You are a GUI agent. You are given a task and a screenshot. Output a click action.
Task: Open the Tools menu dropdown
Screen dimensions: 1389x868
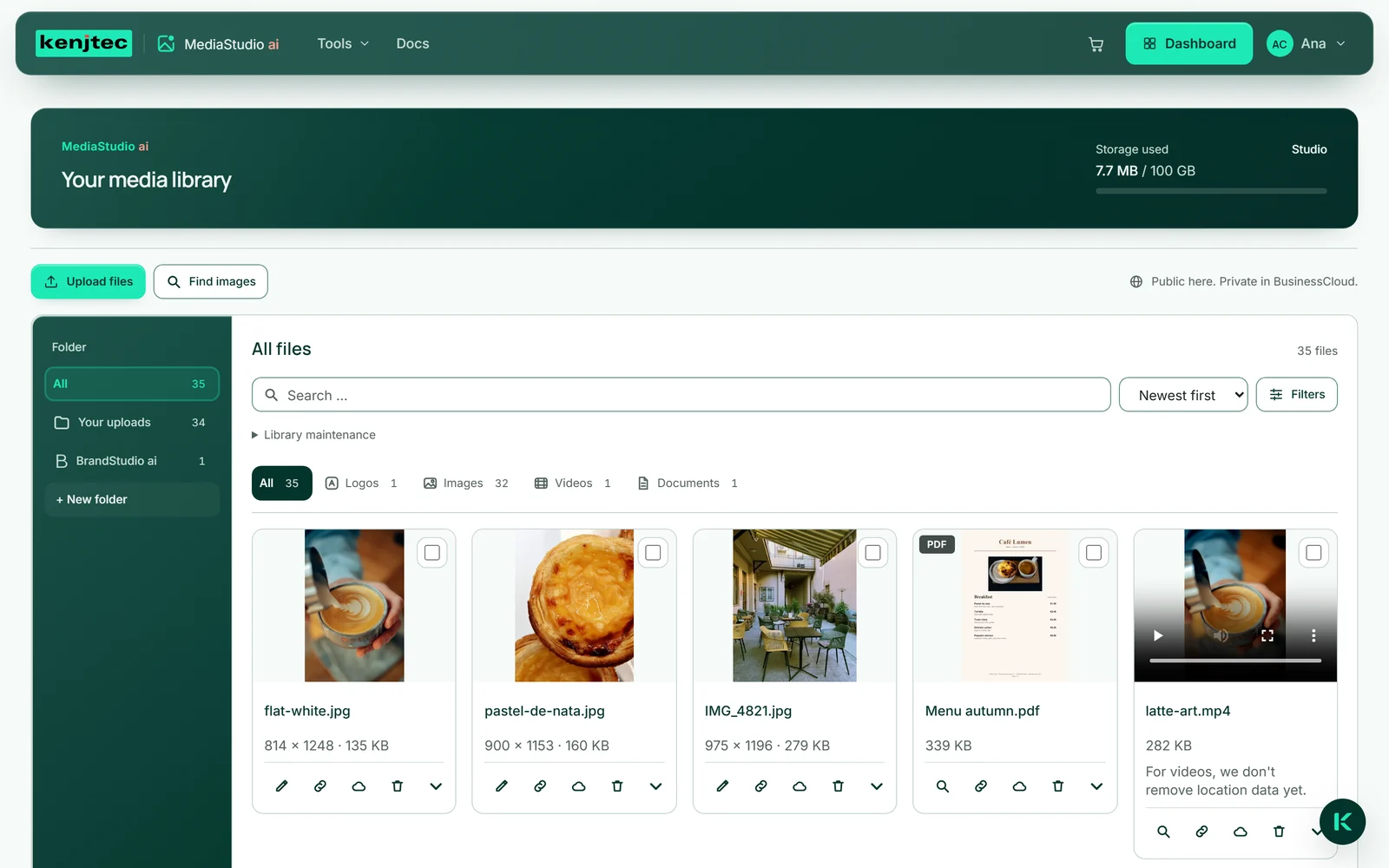click(x=343, y=43)
